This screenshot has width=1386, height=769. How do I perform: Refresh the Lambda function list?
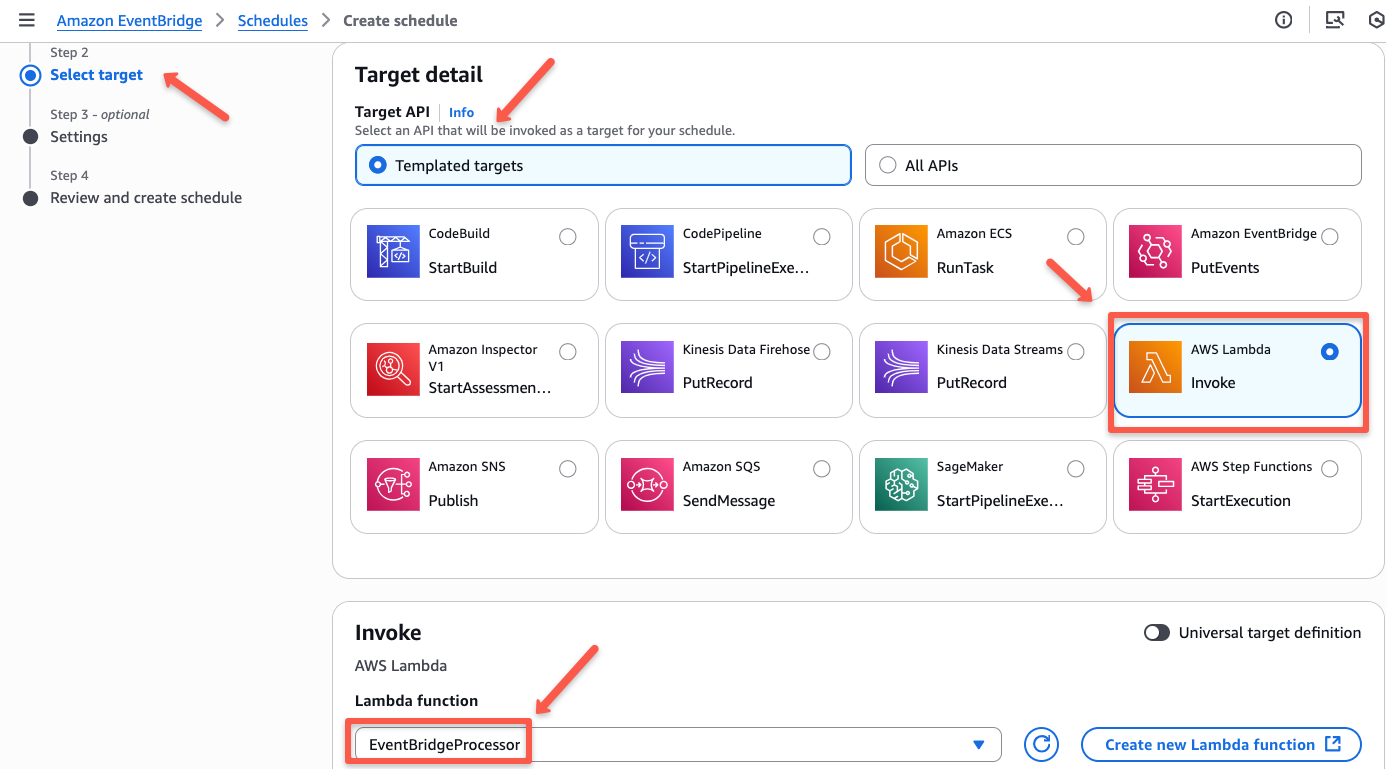(1041, 744)
